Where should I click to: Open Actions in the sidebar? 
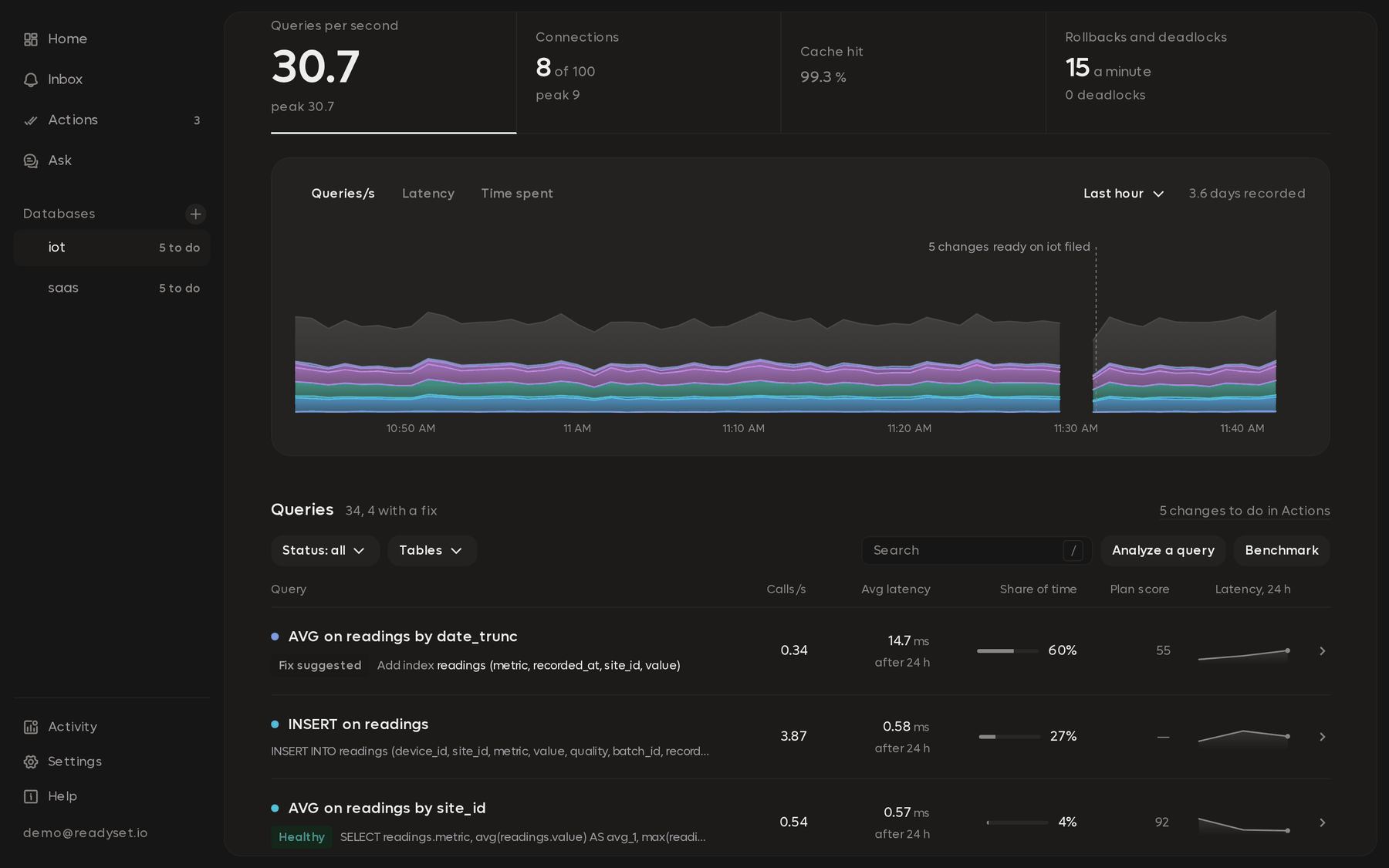[112, 120]
